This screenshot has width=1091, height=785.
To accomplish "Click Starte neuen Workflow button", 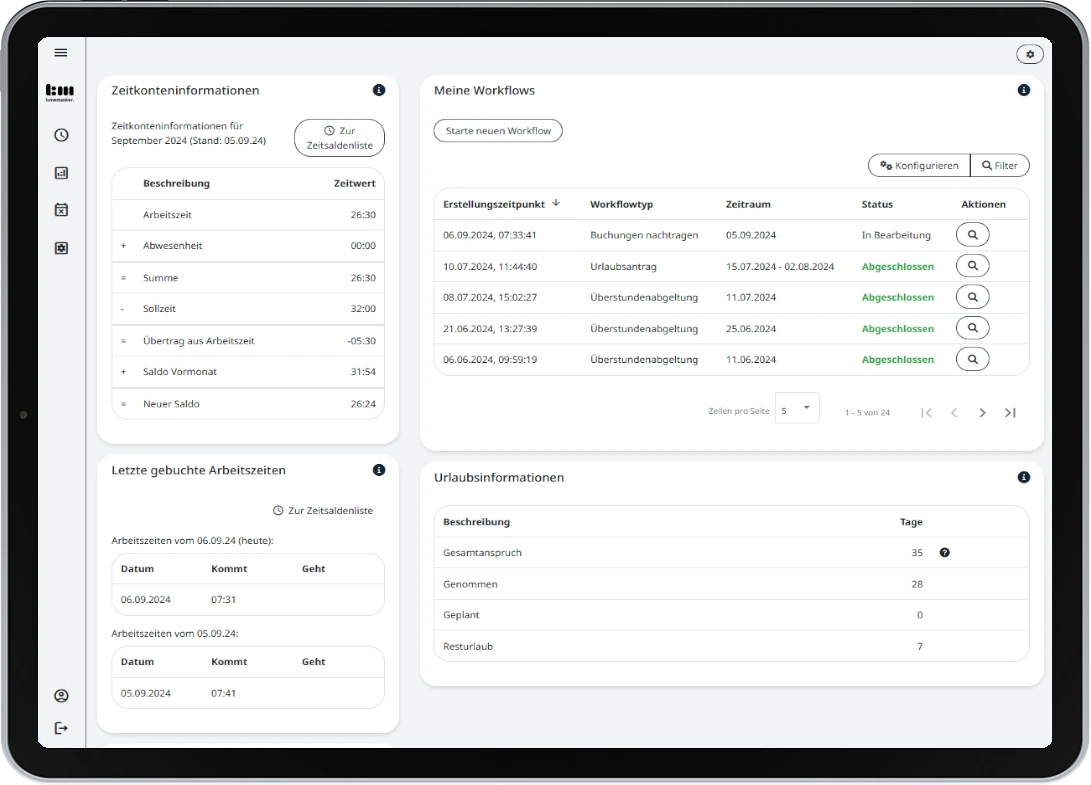I will pos(498,131).
